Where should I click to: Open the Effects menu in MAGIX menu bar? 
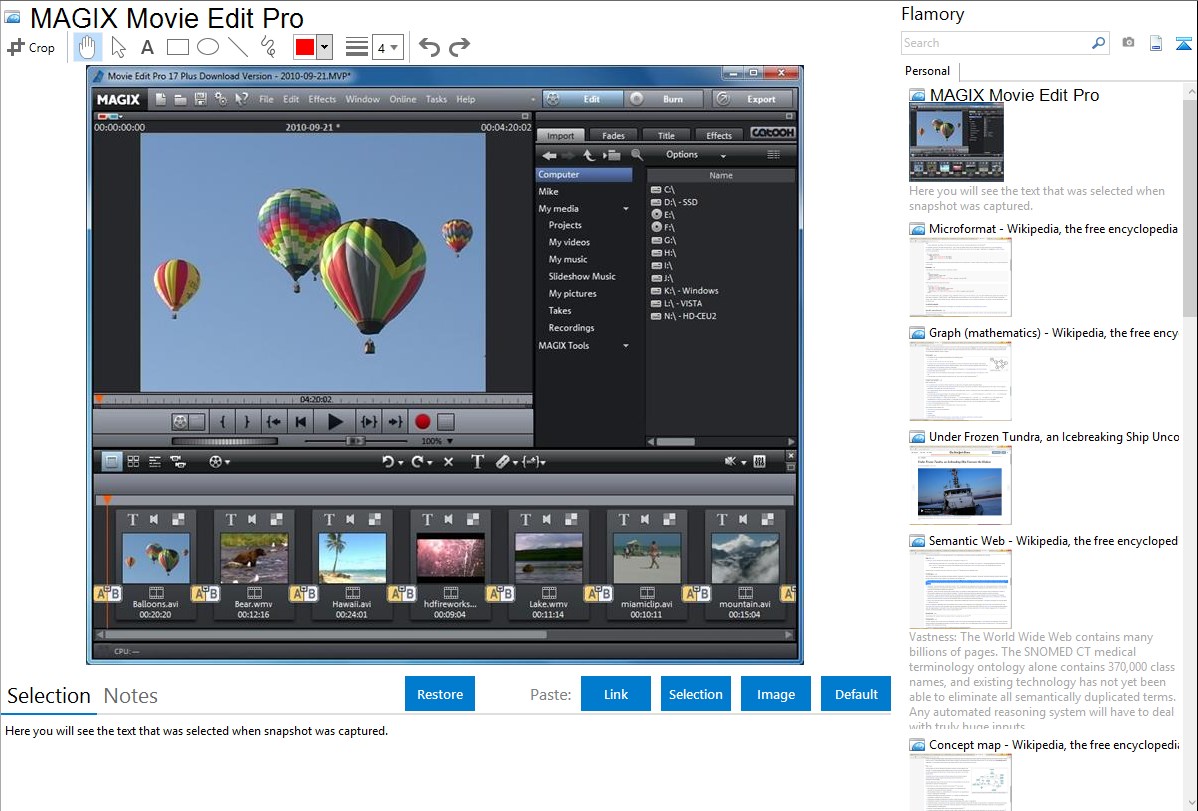point(322,99)
